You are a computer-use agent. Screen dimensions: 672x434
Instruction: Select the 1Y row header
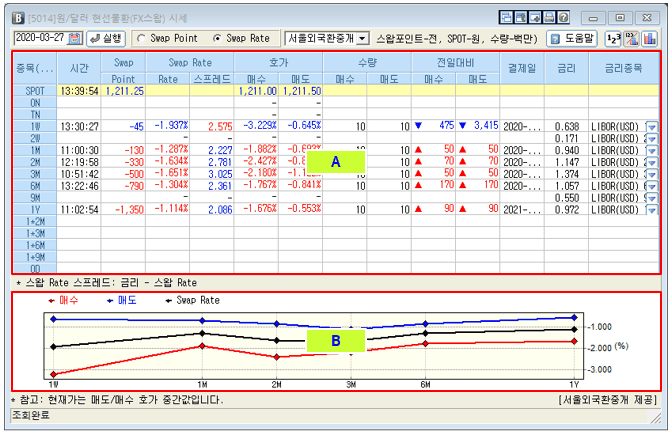pyautogui.click(x=35, y=210)
